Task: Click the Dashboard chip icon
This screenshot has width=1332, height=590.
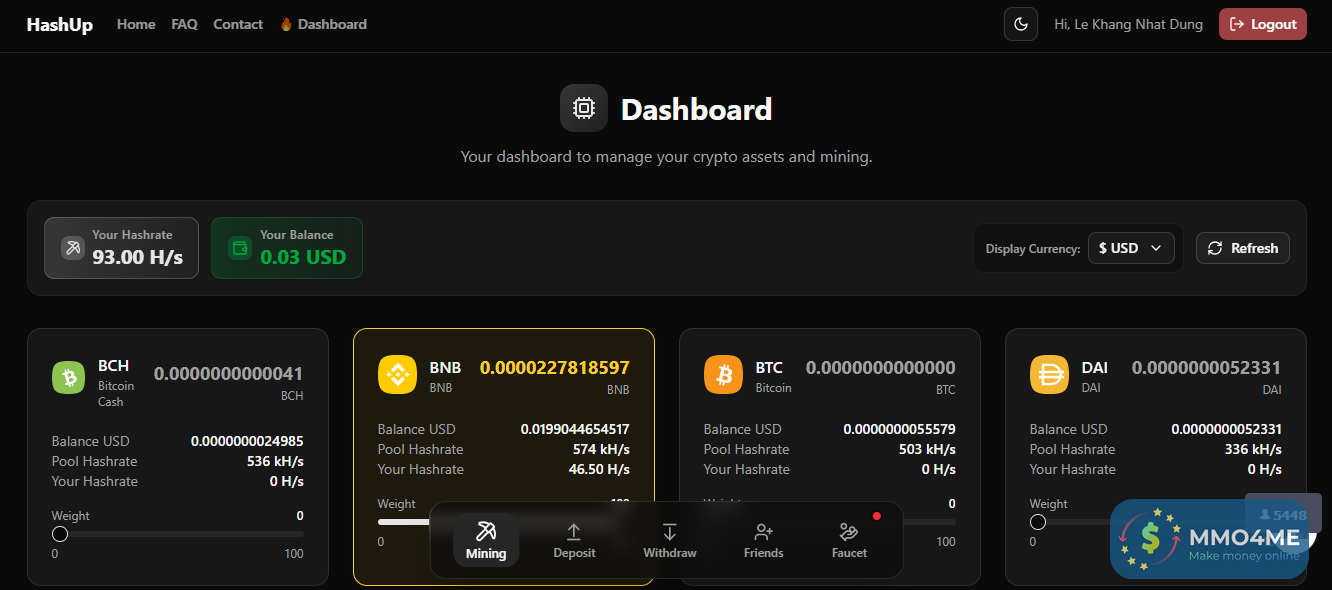Action: tap(584, 108)
